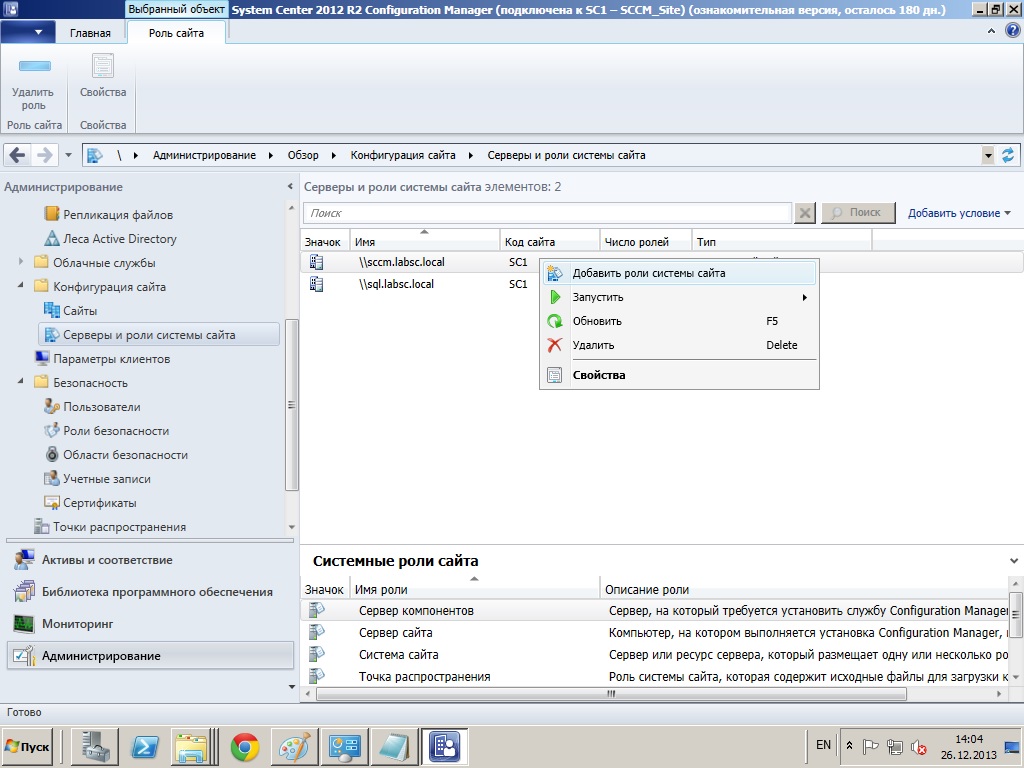Open Пользователи under Безопасность
The image size is (1024, 768).
point(101,407)
